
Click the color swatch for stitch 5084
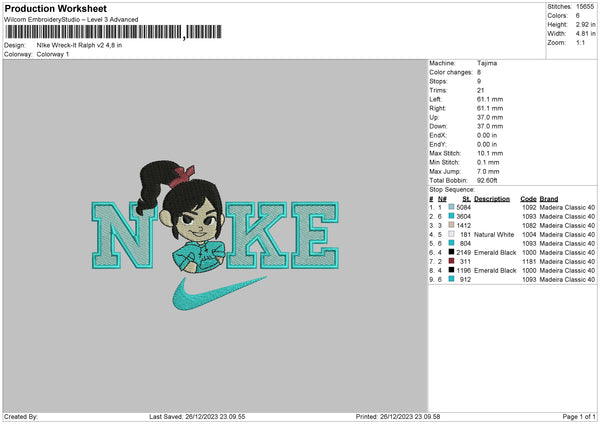pos(452,207)
